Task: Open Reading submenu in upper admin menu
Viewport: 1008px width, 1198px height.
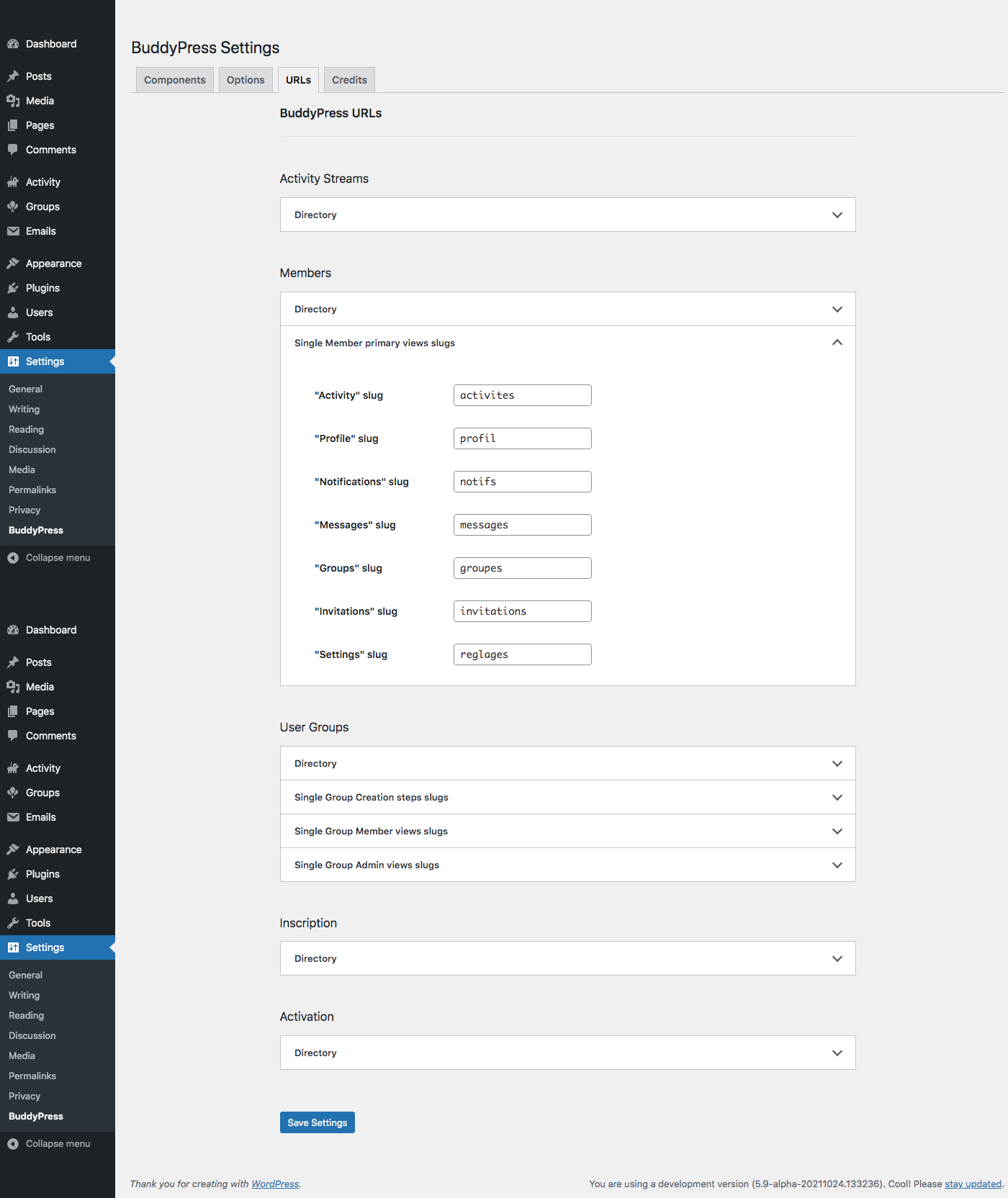Action: point(26,429)
